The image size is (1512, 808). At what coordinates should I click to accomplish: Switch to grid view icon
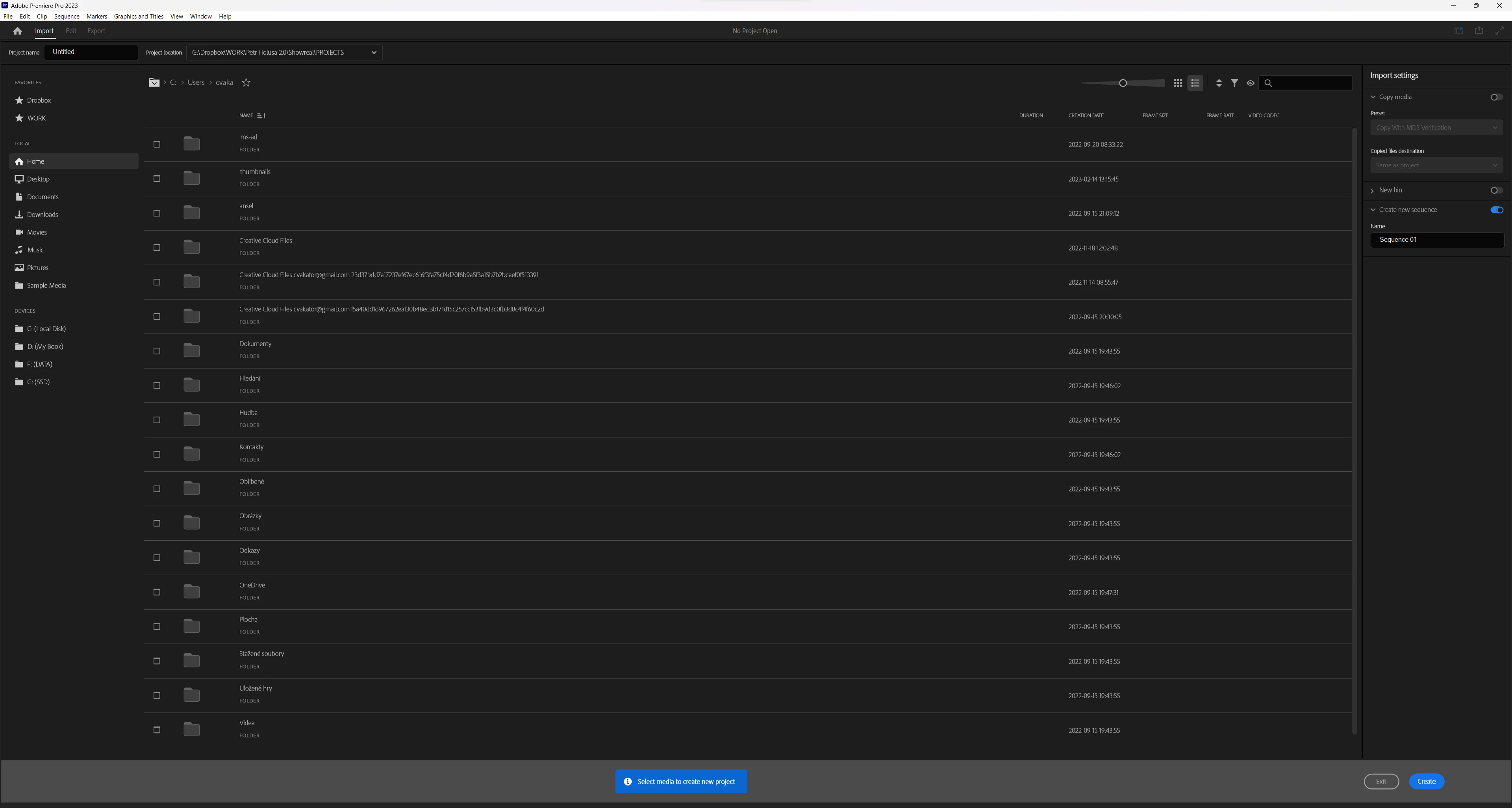click(1177, 83)
